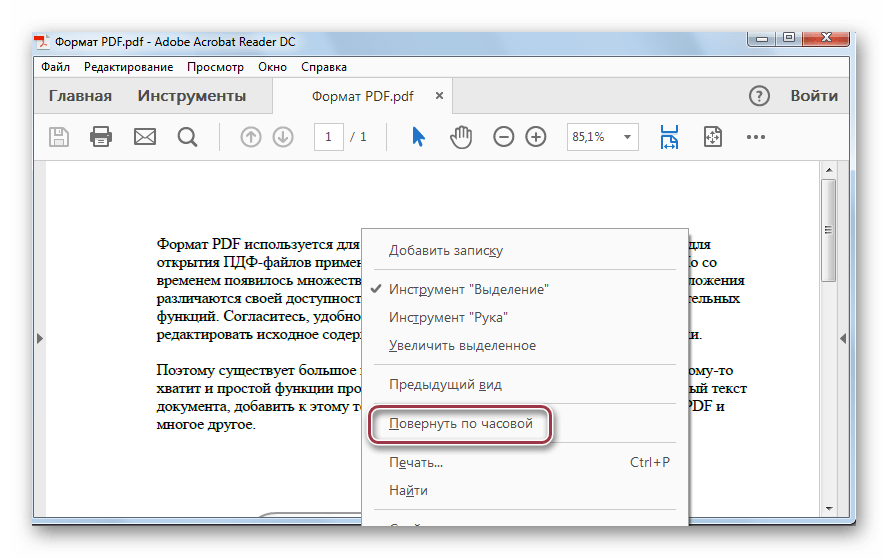Minimize the Acrobat Reader window

click(763, 39)
